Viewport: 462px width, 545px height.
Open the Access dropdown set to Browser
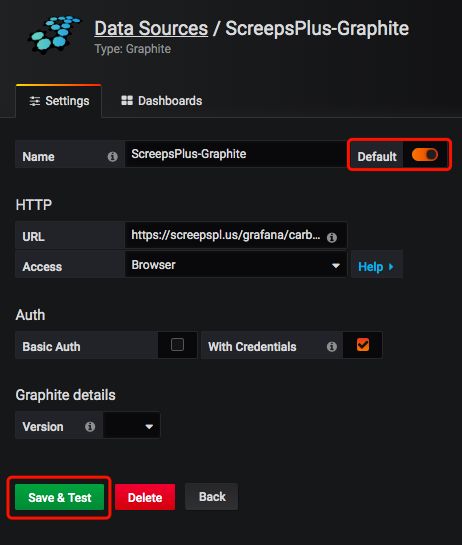point(236,265)
